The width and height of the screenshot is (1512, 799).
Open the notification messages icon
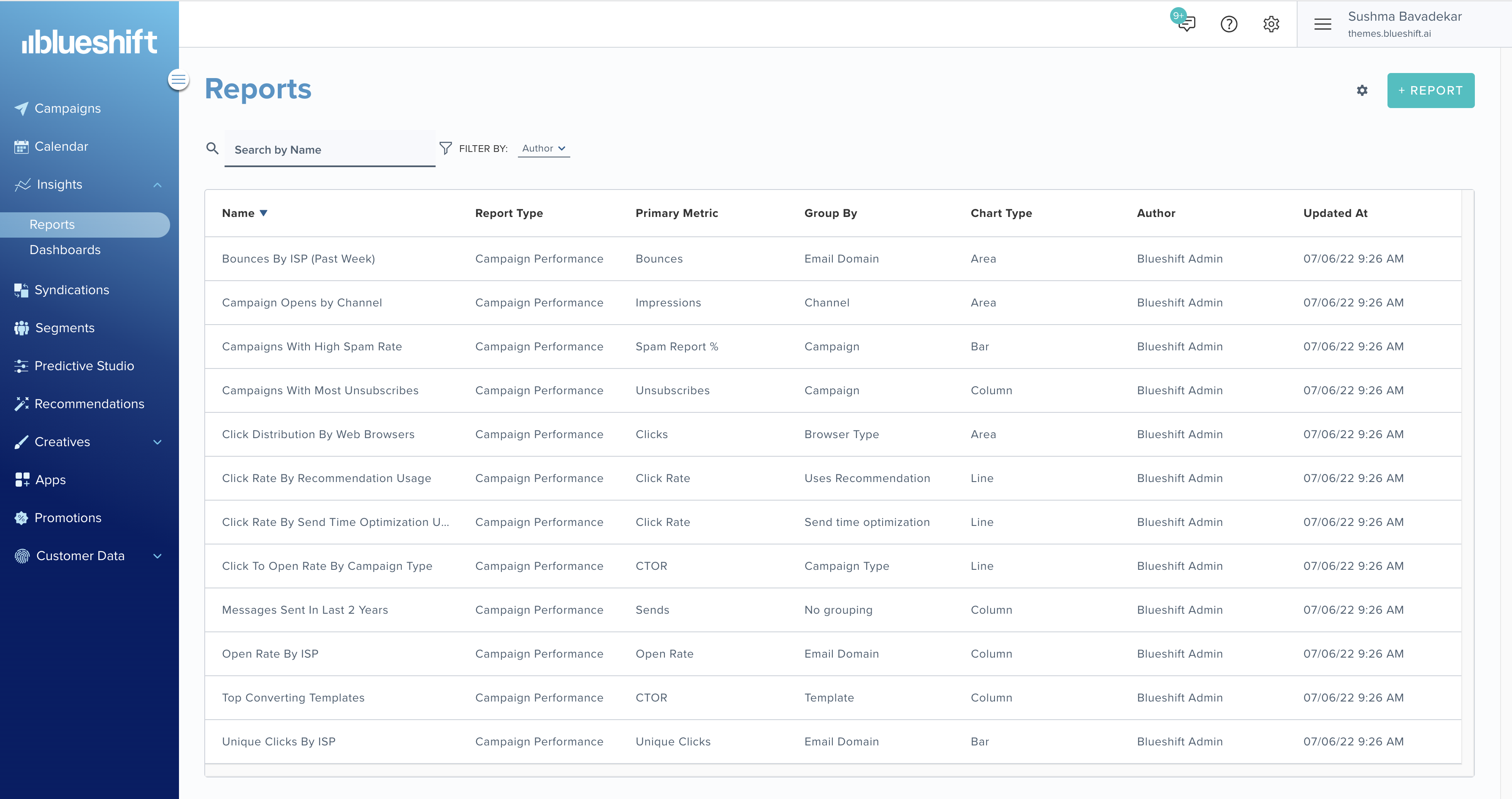click(x=1186, y=24)
